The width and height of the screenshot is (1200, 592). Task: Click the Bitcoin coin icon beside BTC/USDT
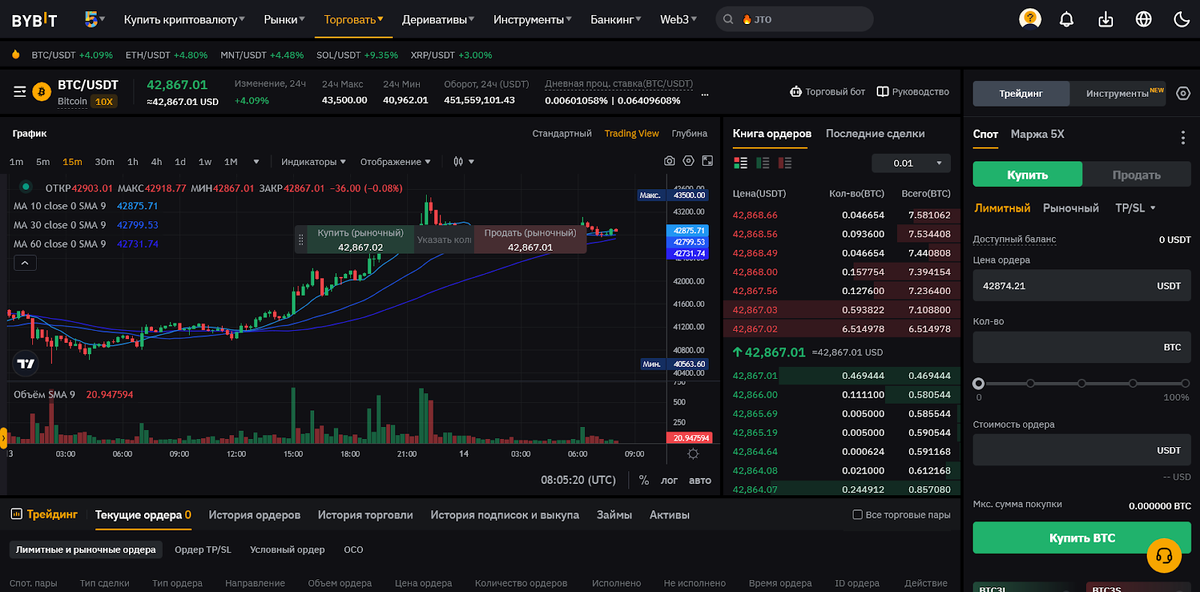click(x=42, y=91)
